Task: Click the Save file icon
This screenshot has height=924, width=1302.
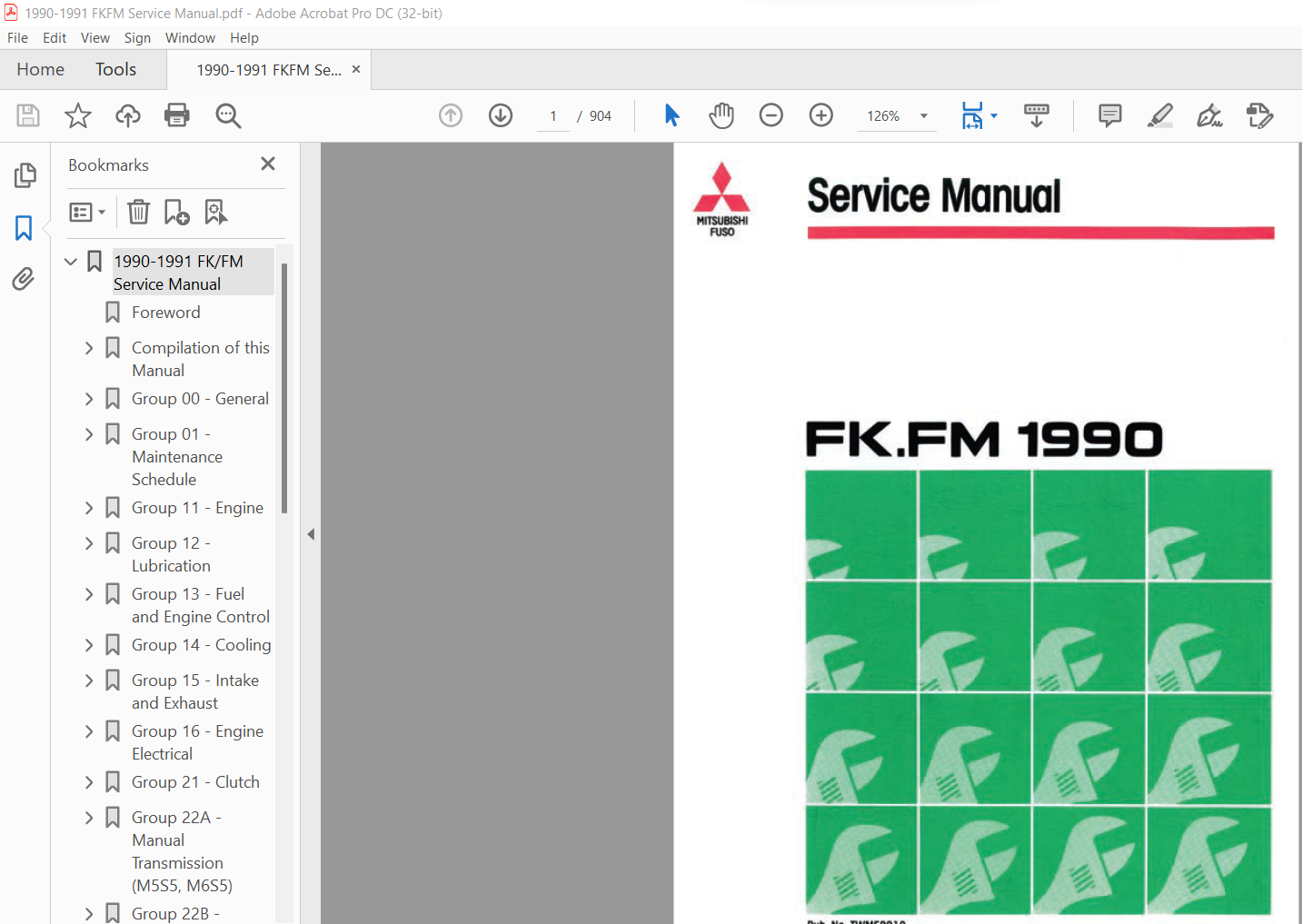Action: [28, 115]
